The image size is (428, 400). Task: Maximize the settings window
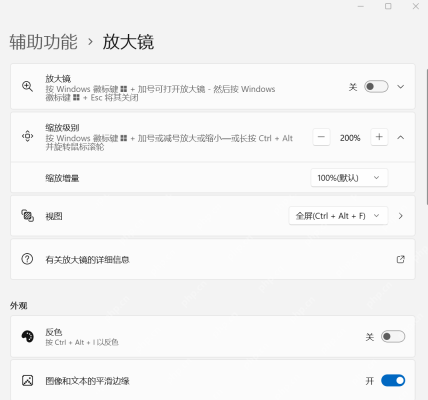point(388,6)
